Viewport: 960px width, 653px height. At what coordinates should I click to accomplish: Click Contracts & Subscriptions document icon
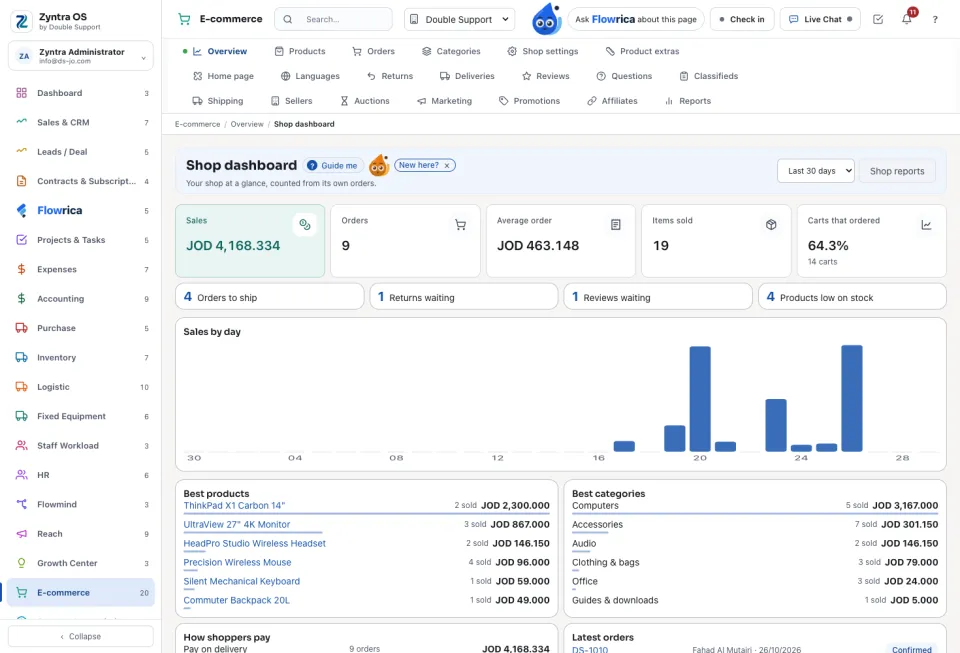[21, 181]
